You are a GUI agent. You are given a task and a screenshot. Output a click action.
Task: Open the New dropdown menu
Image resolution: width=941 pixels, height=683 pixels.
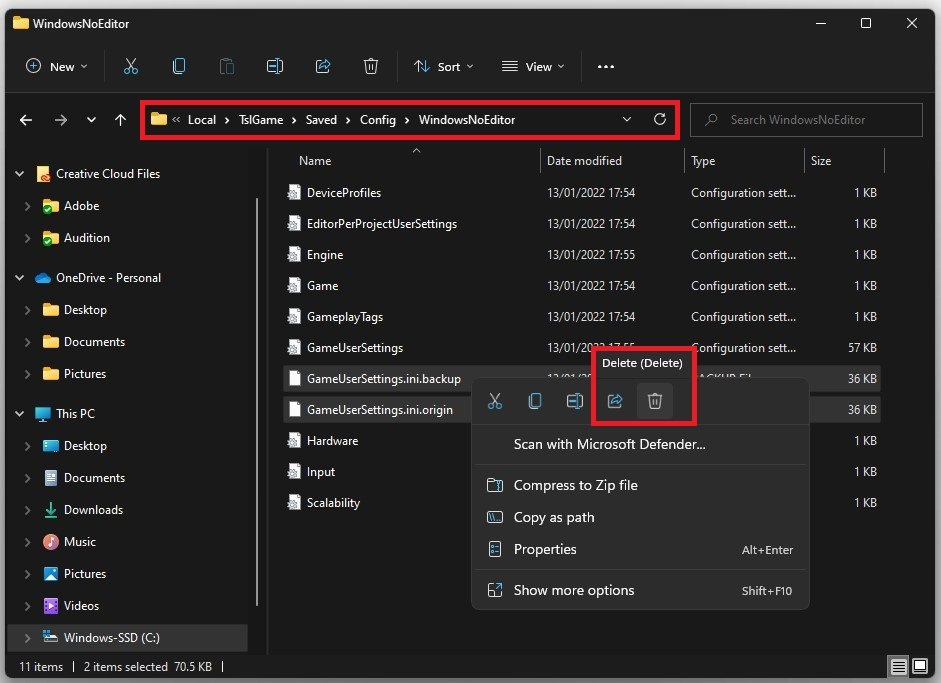pos(57,66)
